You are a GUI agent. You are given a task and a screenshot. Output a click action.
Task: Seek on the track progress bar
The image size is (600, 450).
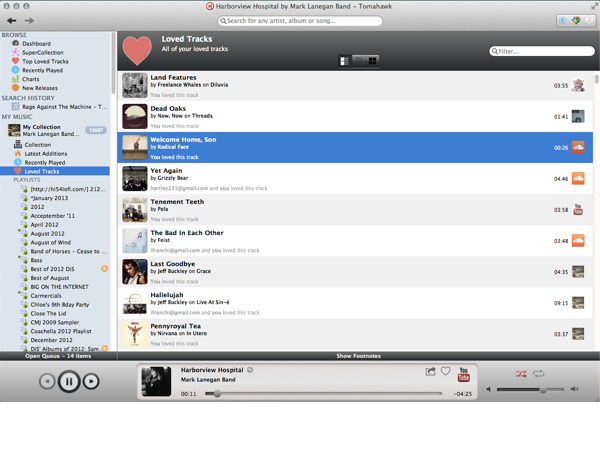[323, 393]
